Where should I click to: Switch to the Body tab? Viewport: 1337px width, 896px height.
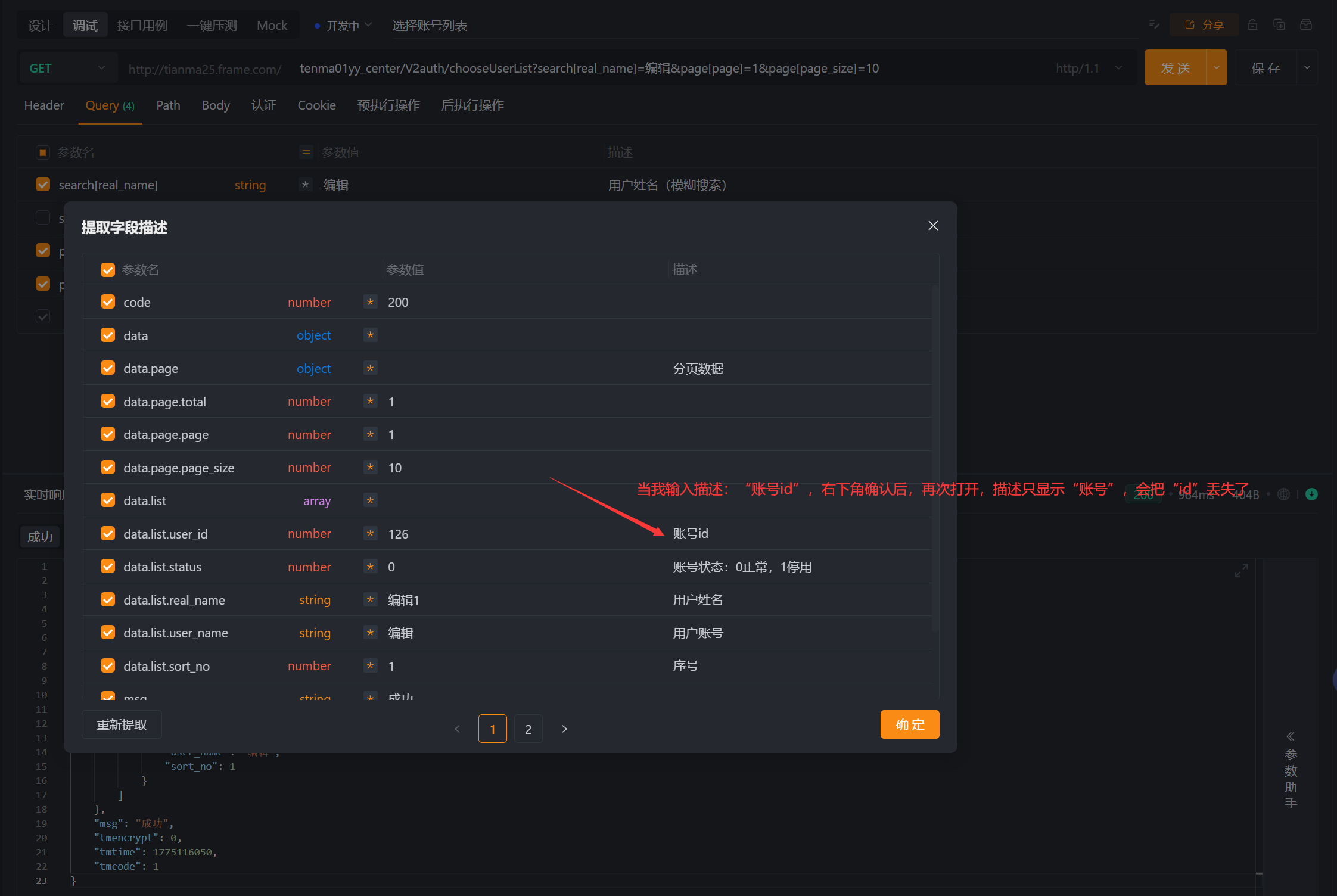pyautogui.click(x=216, y=105)
